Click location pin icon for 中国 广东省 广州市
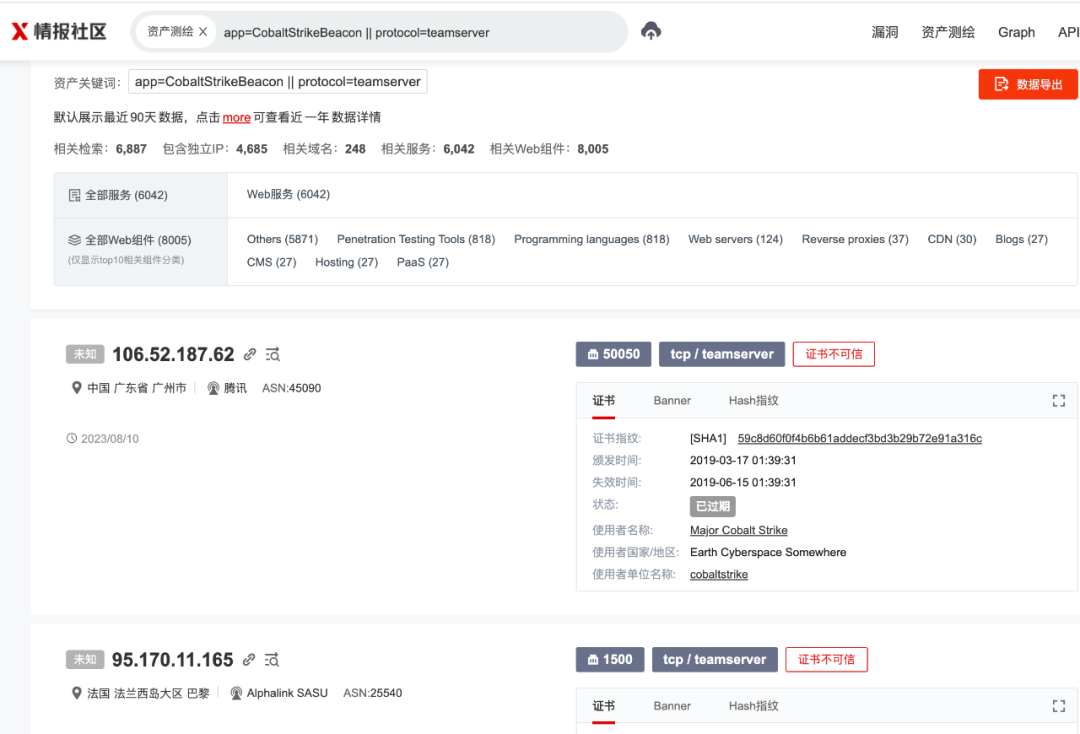The image size is (1080, 734). 76,388
